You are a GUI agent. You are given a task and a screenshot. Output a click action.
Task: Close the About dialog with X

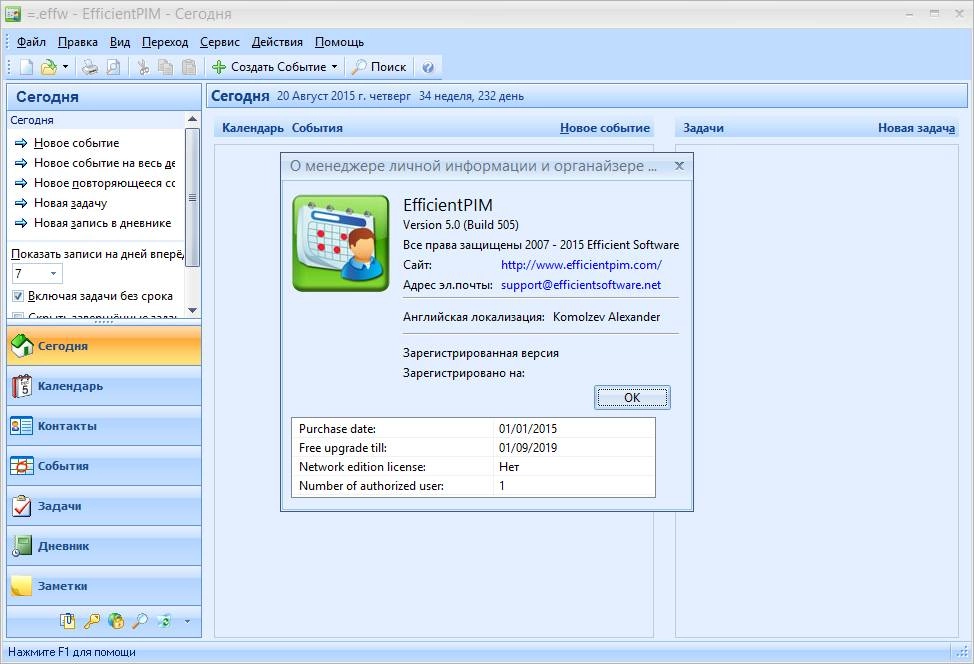point(680,166)
